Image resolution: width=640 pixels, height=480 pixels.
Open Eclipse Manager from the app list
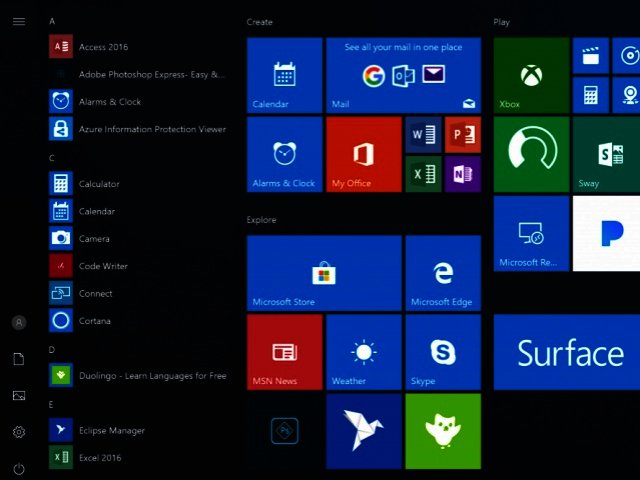coord(139,430)
